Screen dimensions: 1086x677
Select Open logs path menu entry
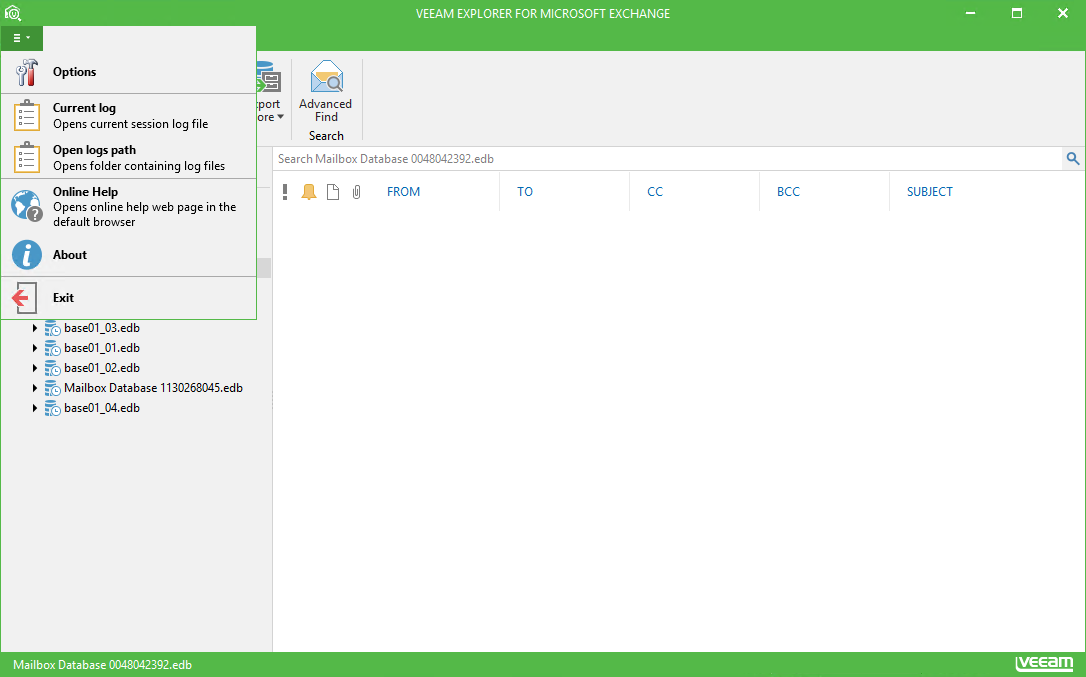click(129, 157)
